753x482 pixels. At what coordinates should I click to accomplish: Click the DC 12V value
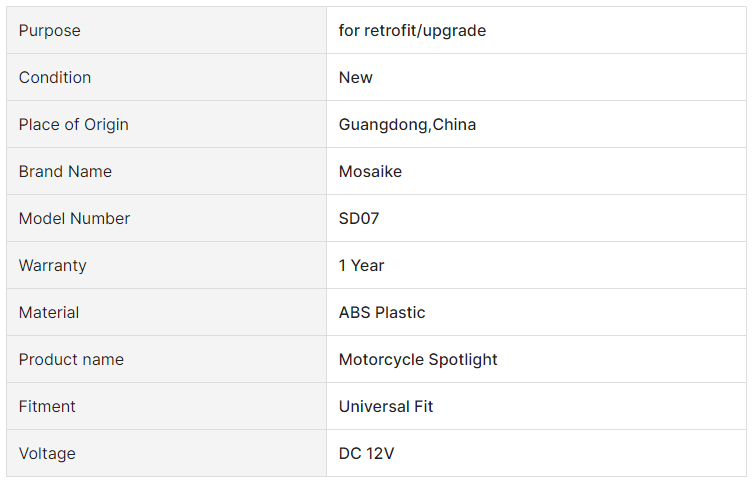[366, 454]
